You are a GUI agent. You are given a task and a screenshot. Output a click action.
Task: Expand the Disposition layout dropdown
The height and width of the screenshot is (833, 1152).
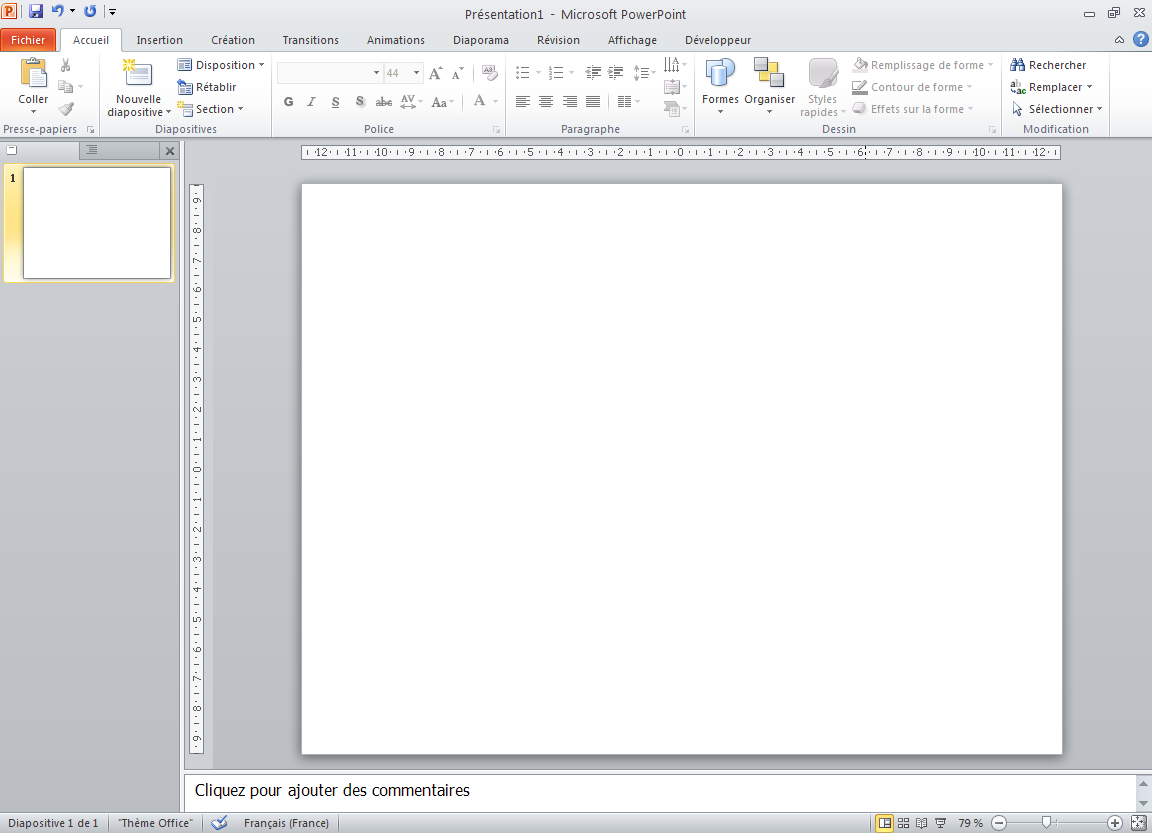coord(221,65)
